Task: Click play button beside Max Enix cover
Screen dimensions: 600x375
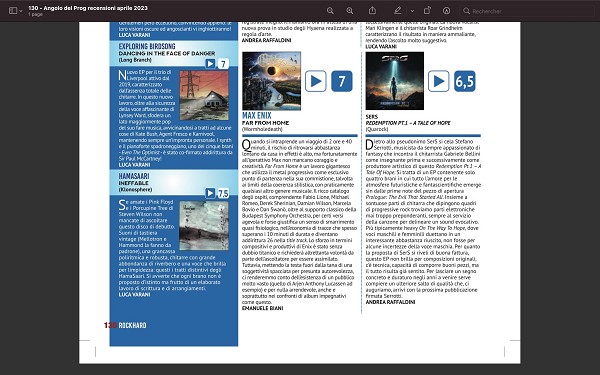Action: [316, 81]
